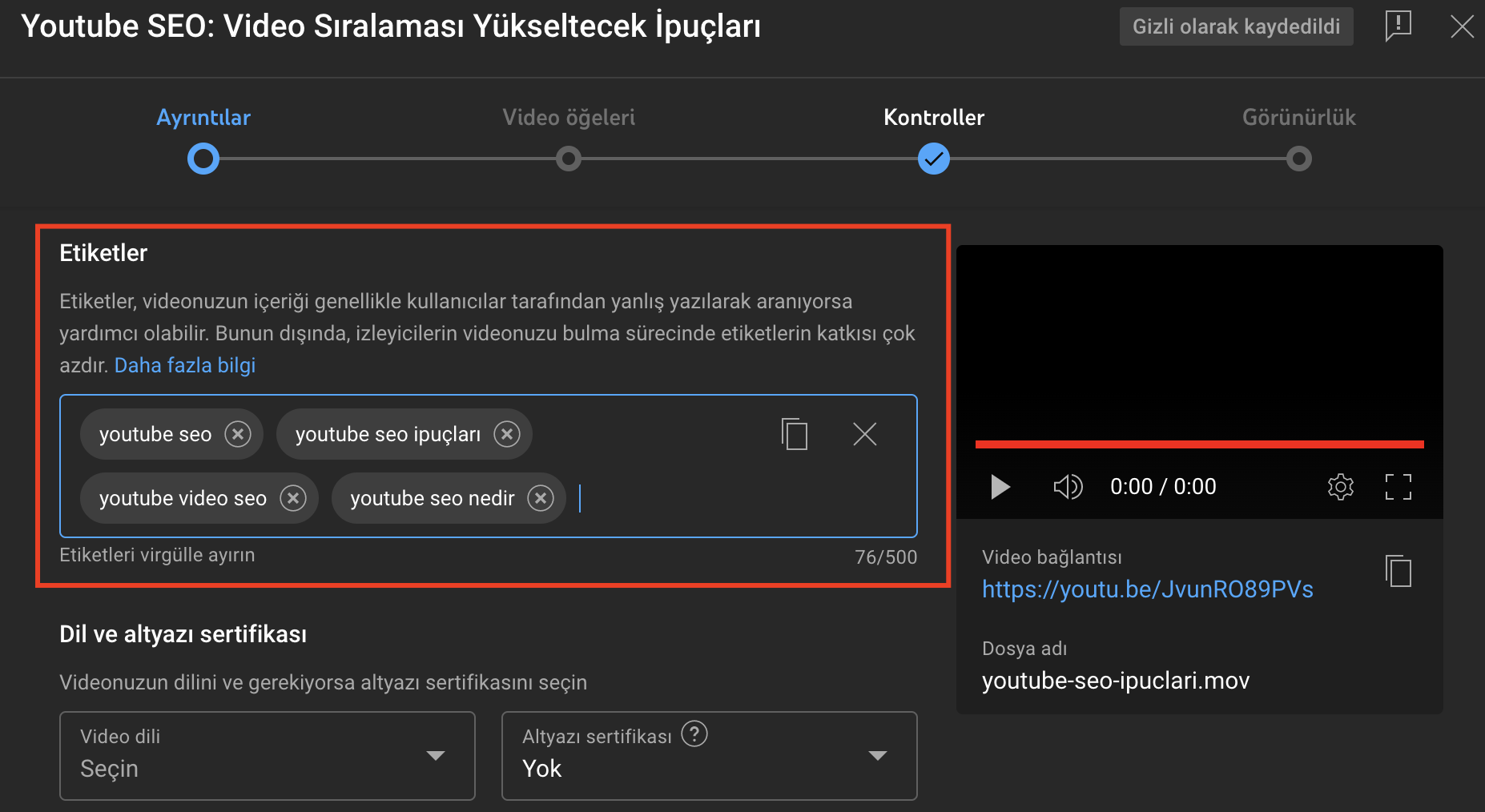This screenshot has height=812, width=1485.
Task: Go to the Görünürlük step
Action: [x=1299, y=159]
